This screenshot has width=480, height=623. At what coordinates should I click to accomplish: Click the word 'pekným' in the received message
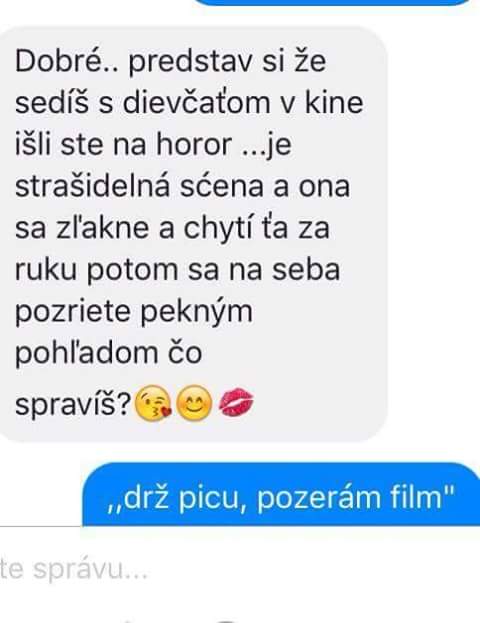(196, 313)
